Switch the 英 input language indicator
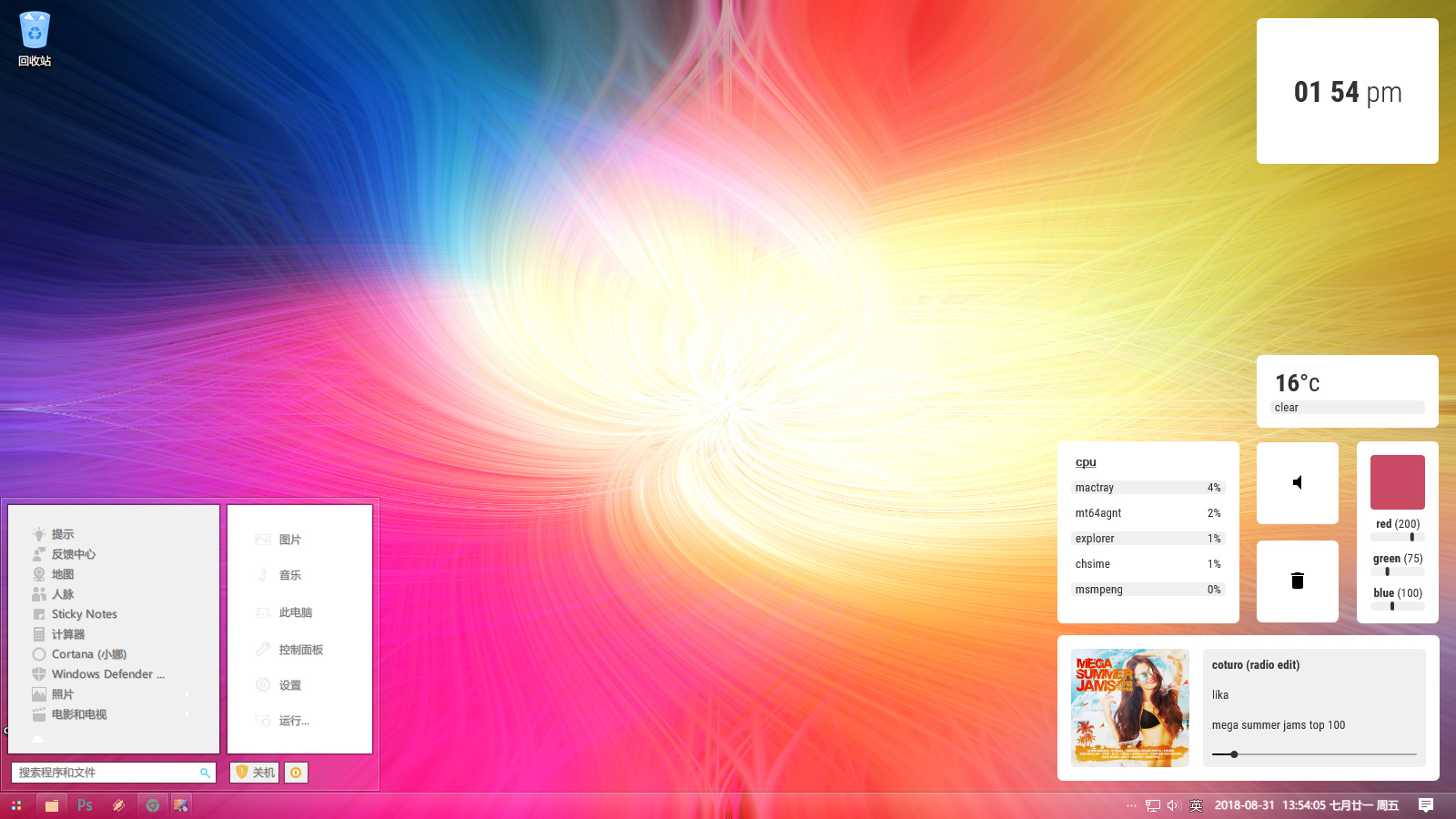This screenshot has height=819, width=1456. pos(1196,805)
